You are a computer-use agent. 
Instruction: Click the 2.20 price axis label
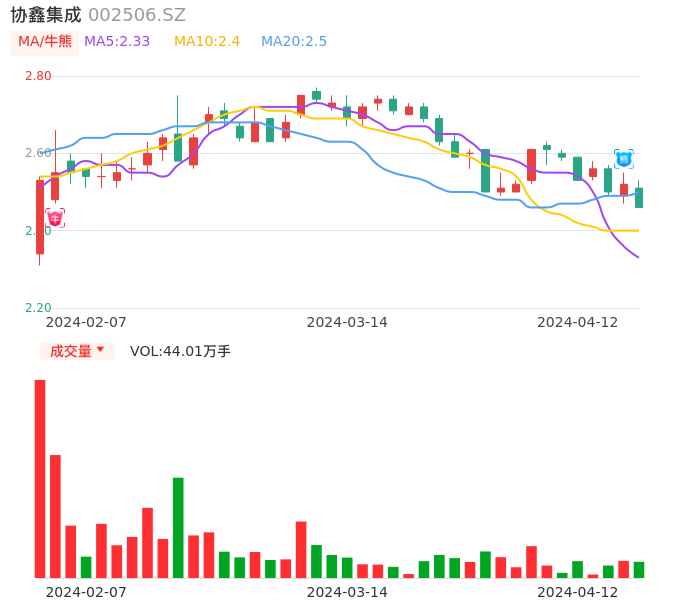click(38, 308)
